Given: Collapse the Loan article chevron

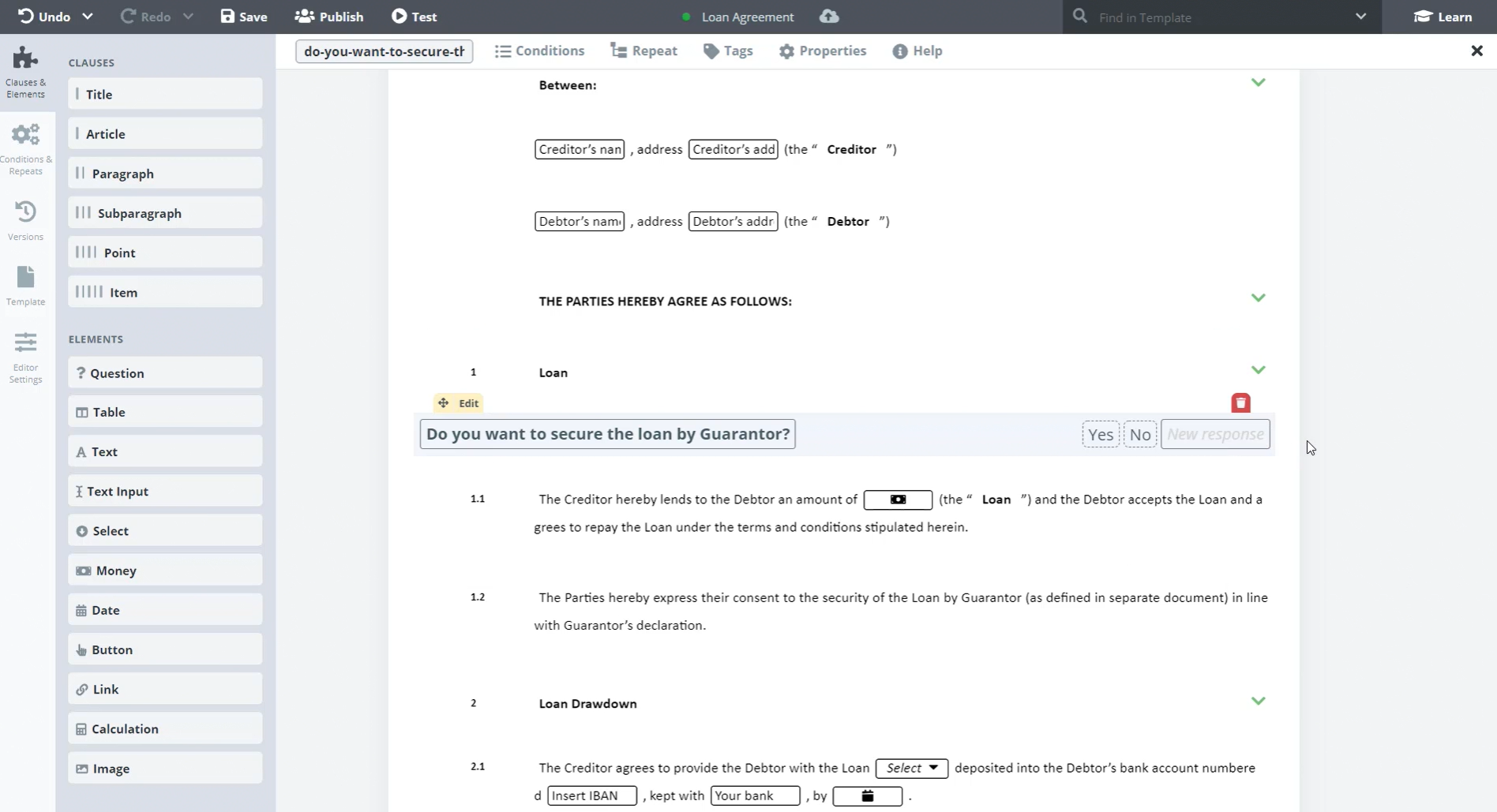Looking at the screenshot, I should [x=1258, y=369].
